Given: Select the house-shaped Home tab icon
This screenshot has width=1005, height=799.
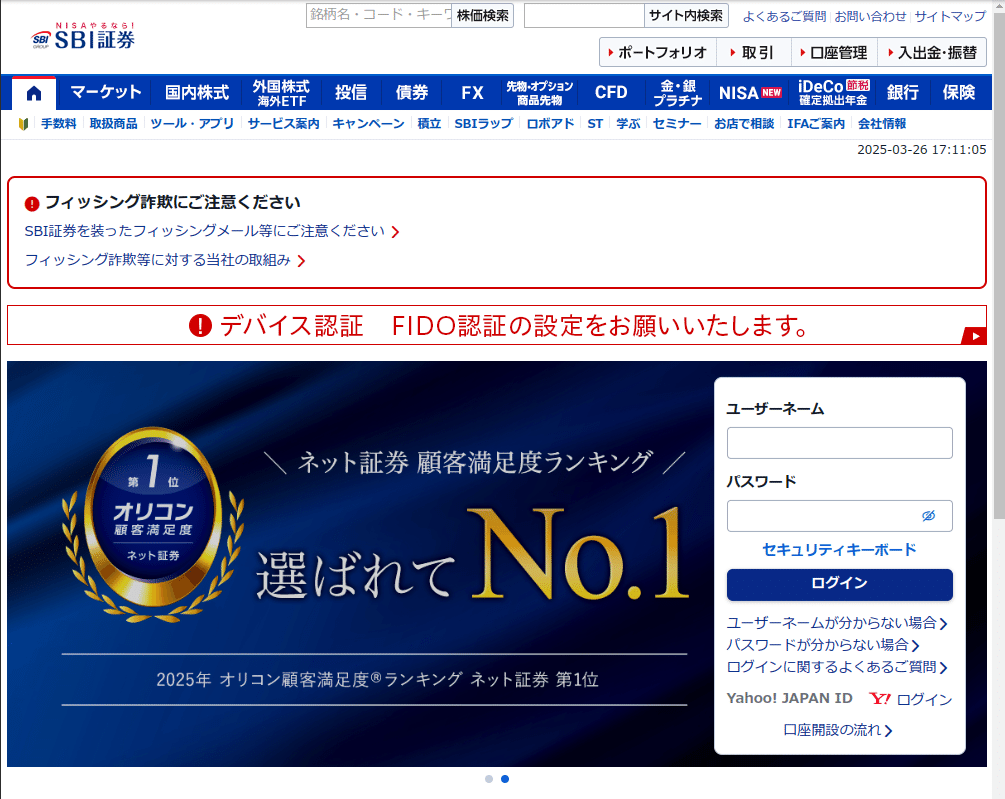Looking at the screenshot, I should coord(33,92).
